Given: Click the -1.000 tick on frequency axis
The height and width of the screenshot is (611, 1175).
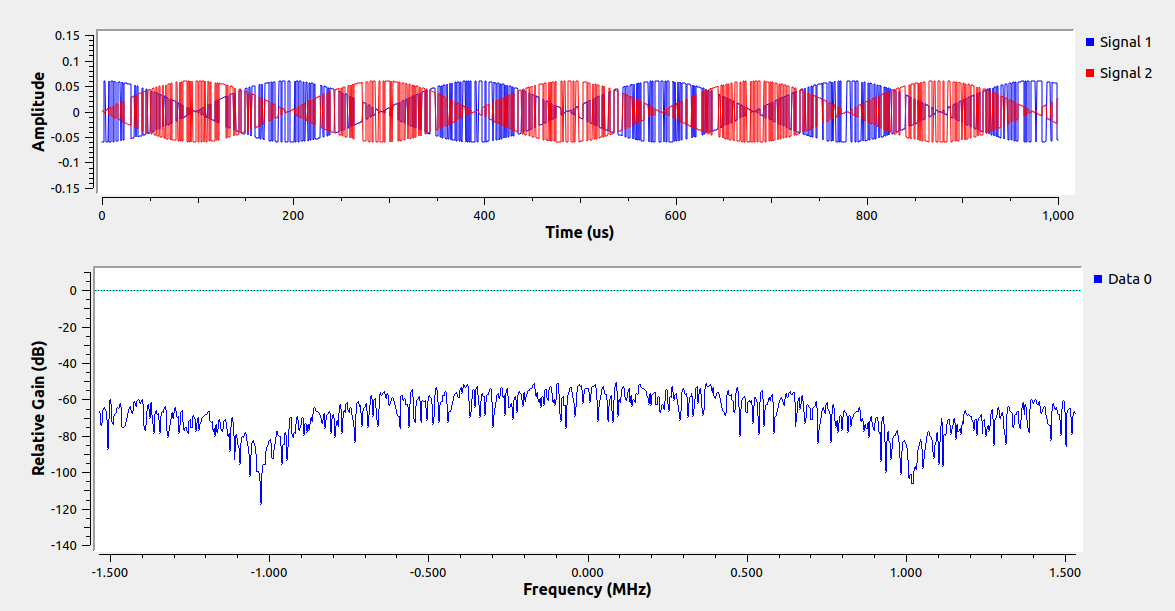Looking at the screenshot, I should click(x=267, y=573).
